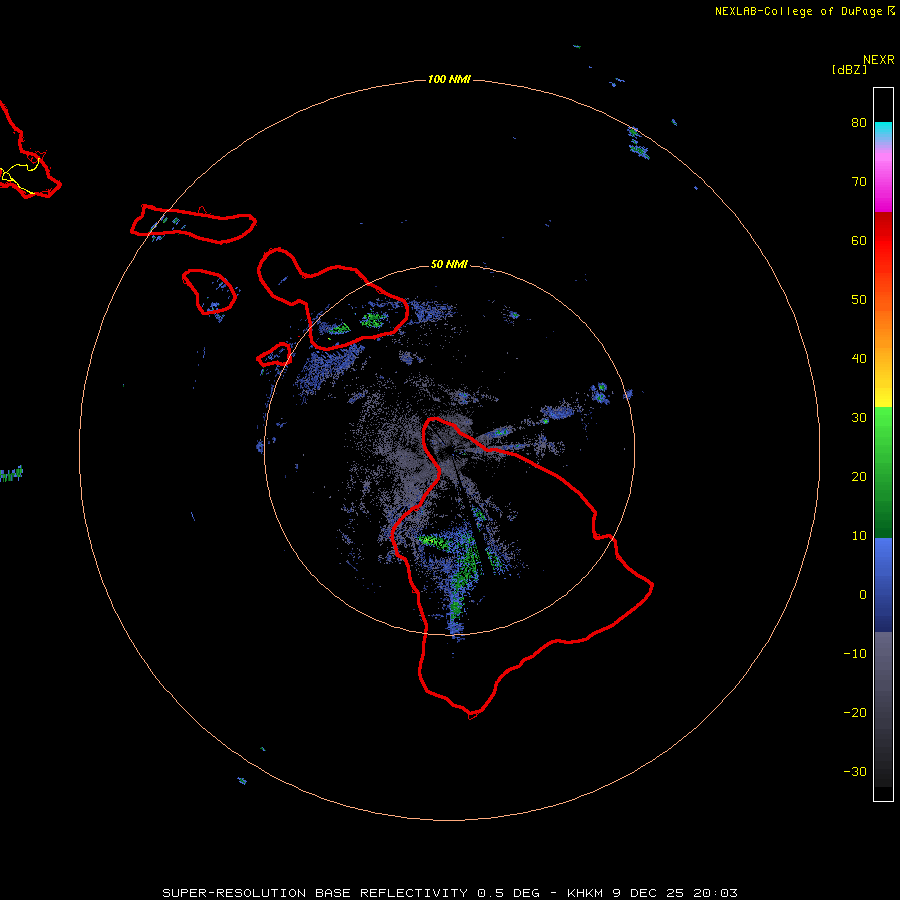Viewport: 900px width, 900px height.
Task: Click the 0 value on the dBZ scale
Action: click(863, 595)
